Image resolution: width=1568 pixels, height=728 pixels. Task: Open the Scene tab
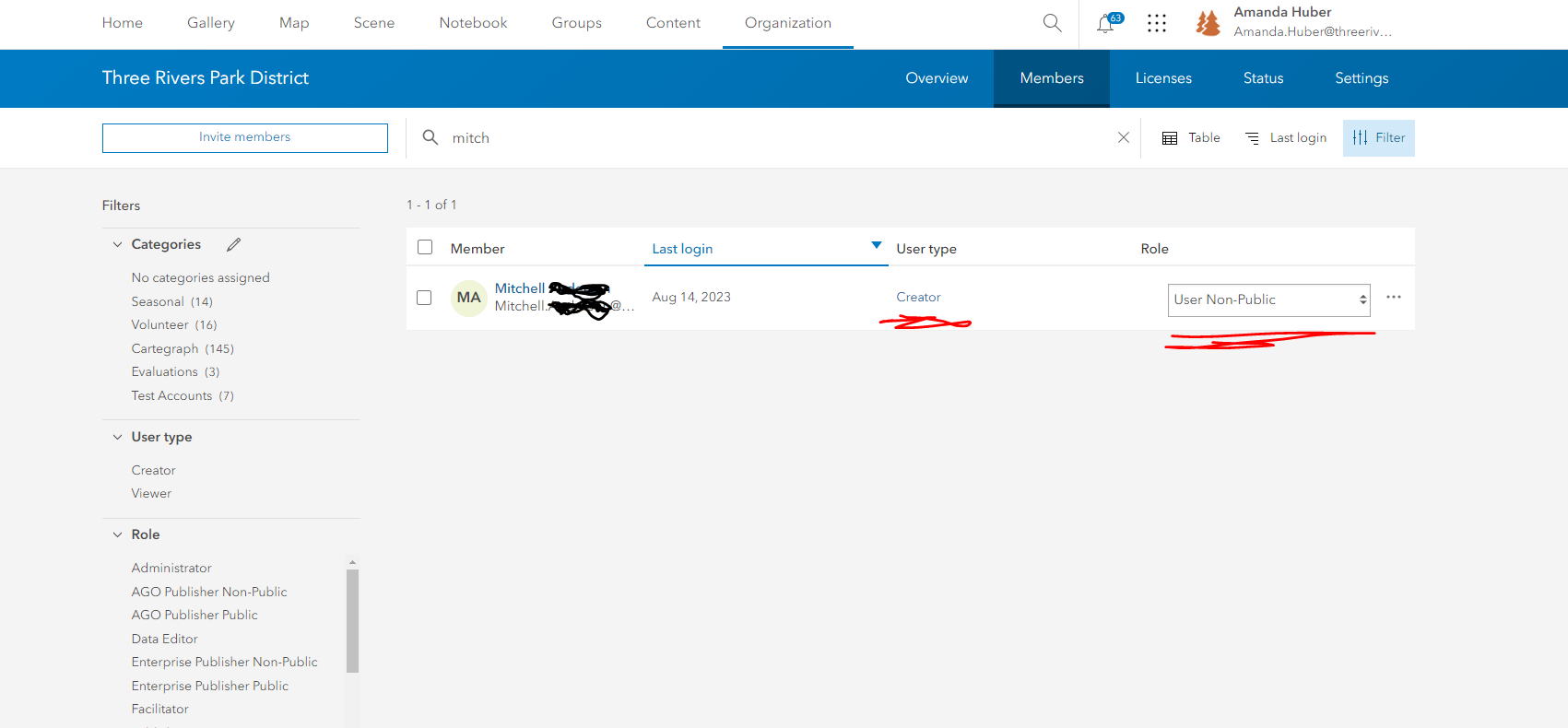[374, 23]
